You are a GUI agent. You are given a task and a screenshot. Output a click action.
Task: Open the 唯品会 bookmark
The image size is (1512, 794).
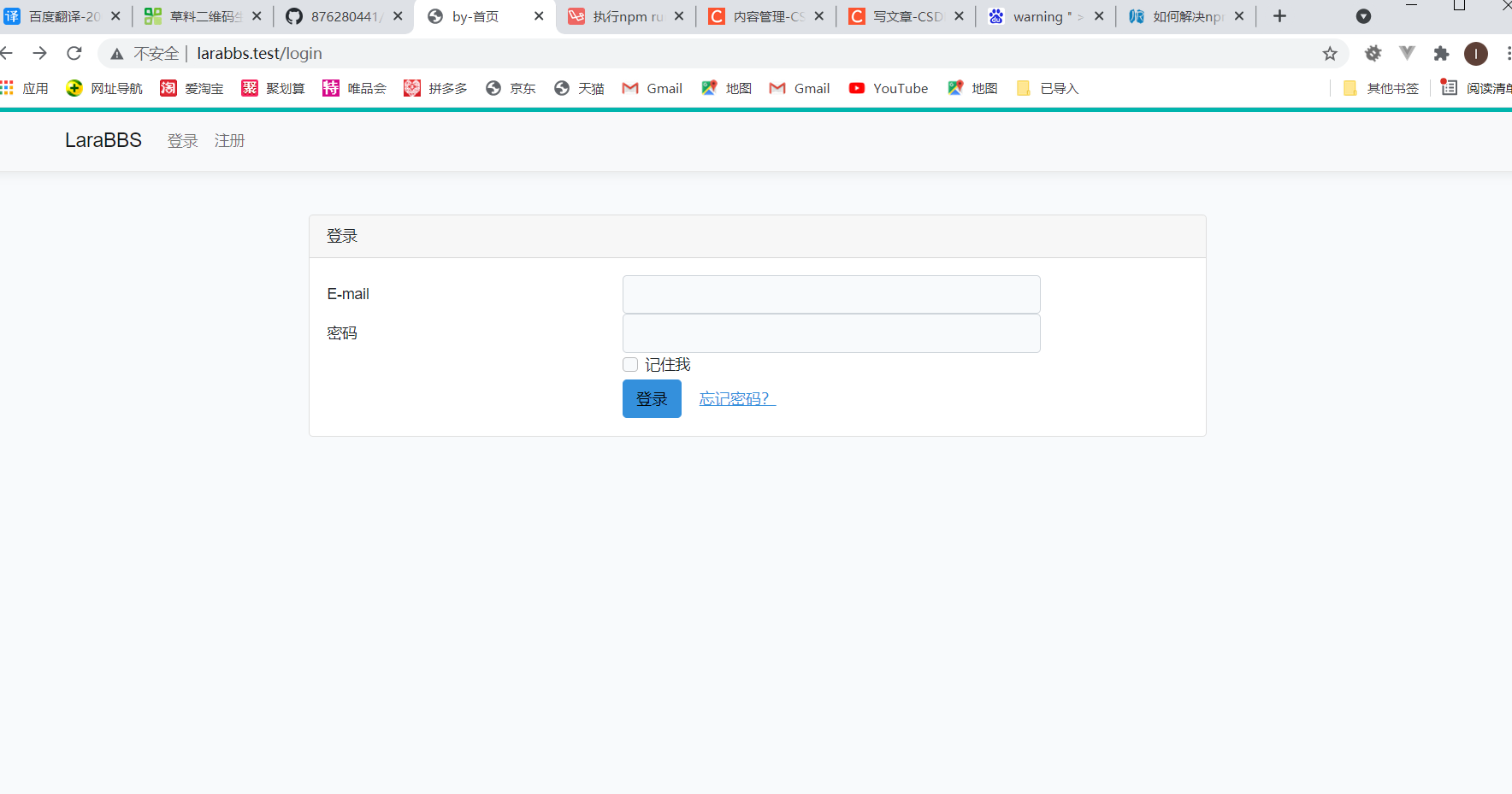click(x=354, y=88)
